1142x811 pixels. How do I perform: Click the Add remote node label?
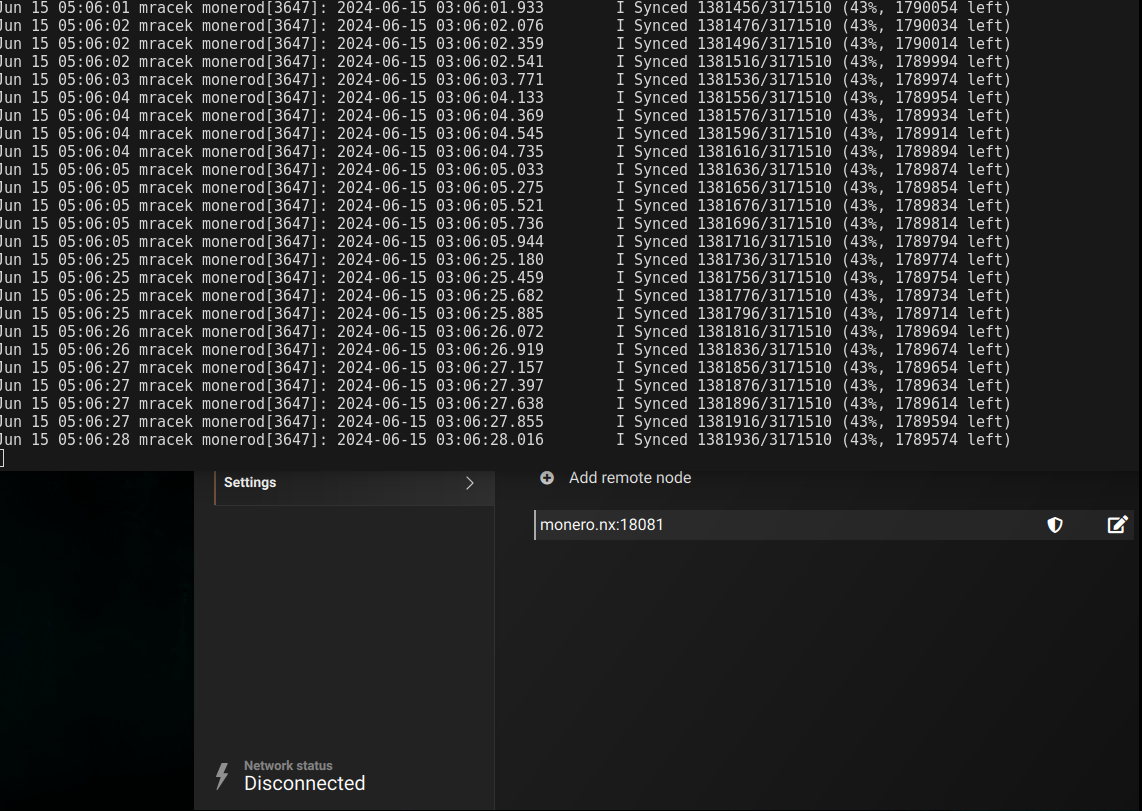tap(630, 478)
